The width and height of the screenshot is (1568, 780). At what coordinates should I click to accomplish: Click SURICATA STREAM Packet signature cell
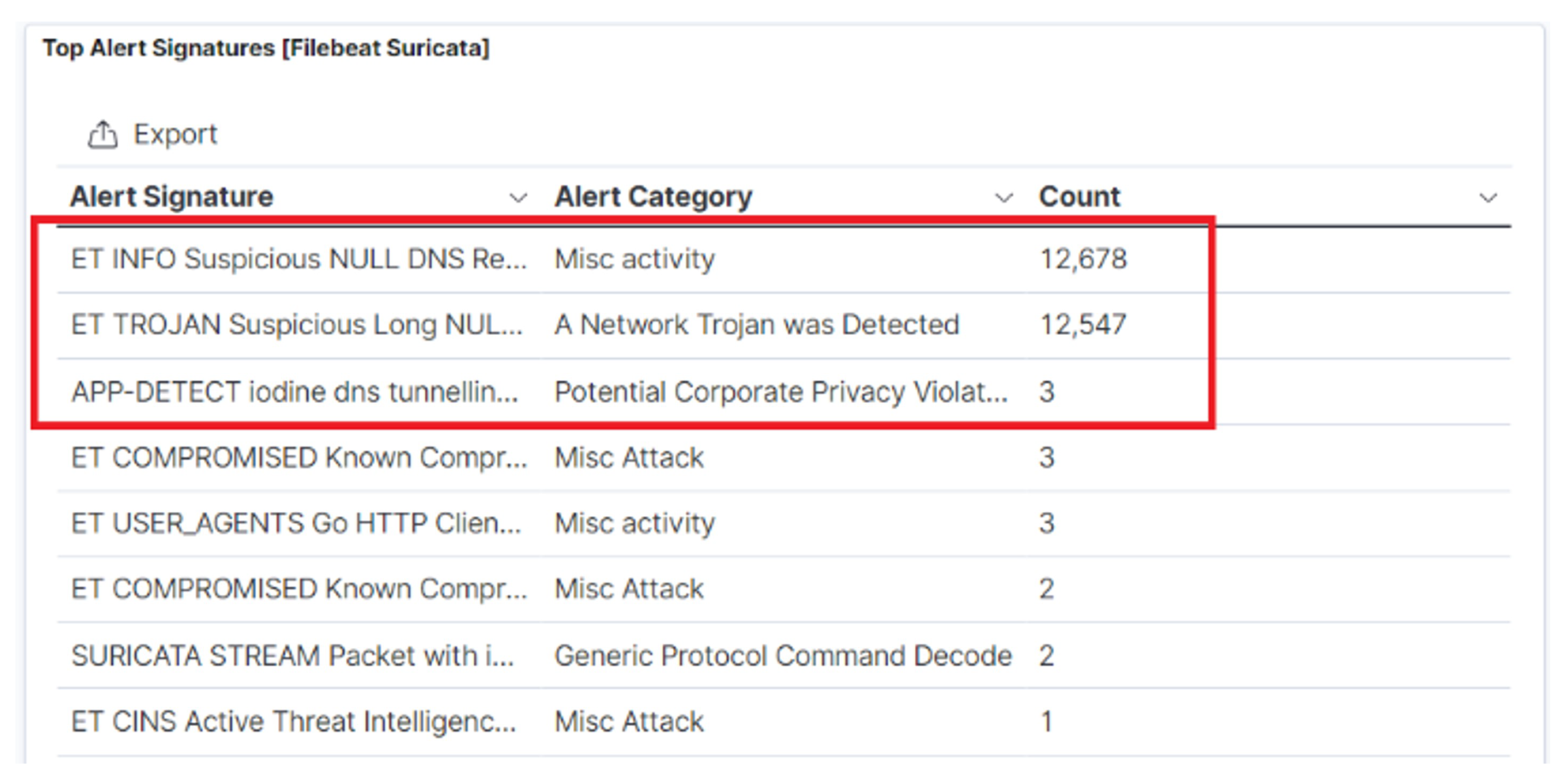click(292, 656)
